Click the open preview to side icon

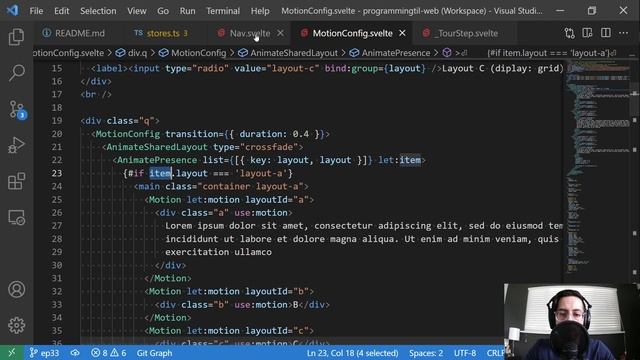pos(587,33)
